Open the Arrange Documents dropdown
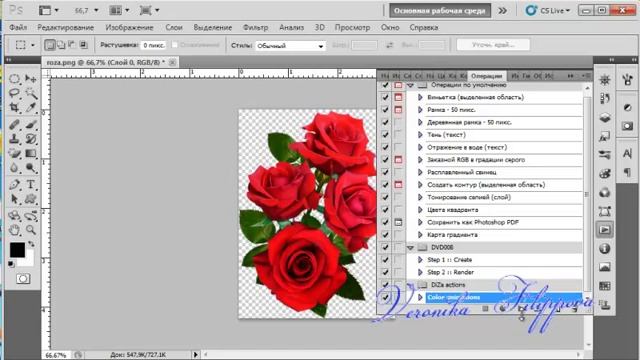 (119, 11)
